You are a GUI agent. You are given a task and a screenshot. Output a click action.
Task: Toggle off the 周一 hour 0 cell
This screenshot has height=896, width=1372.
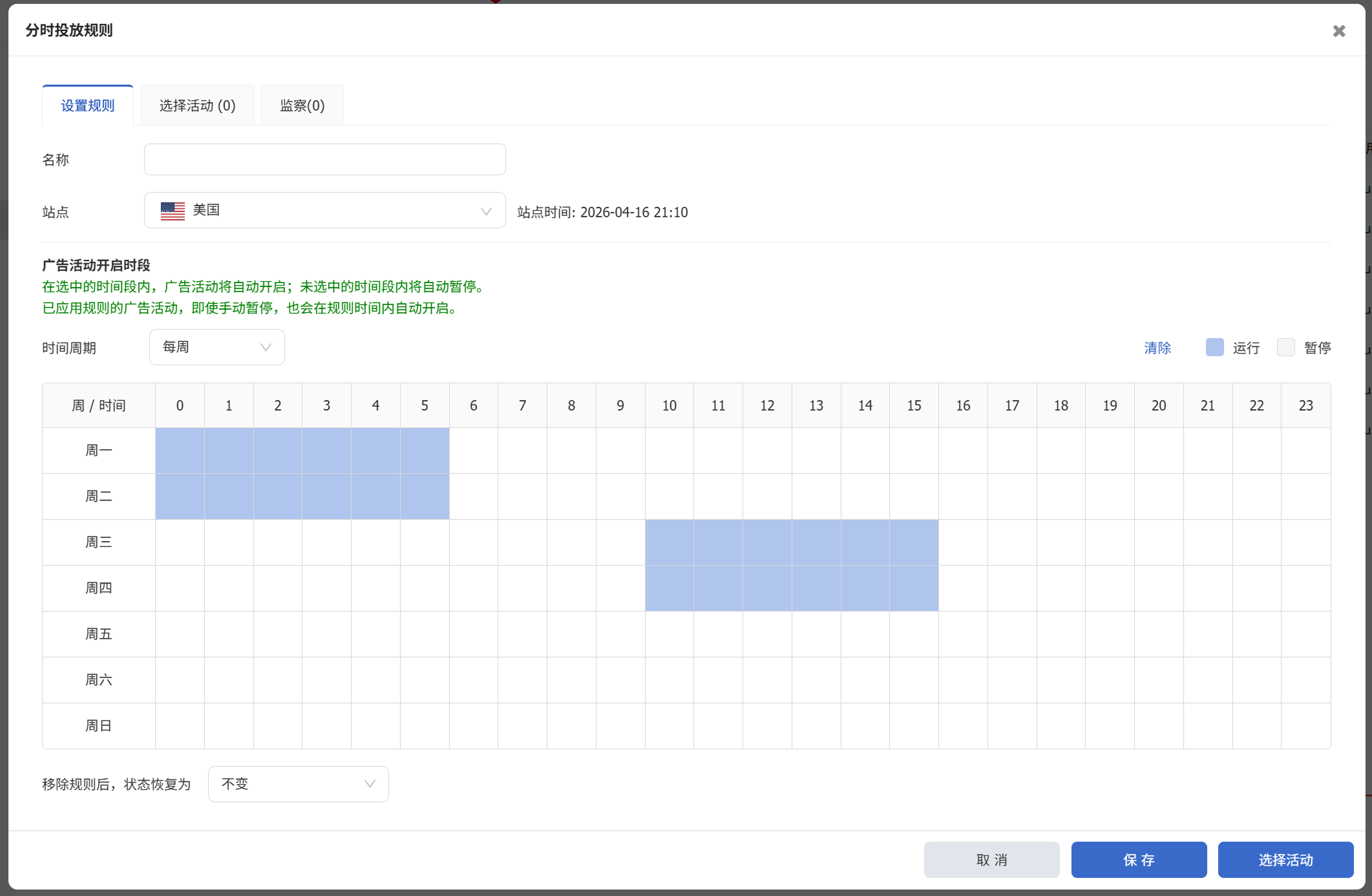[180, 451]
